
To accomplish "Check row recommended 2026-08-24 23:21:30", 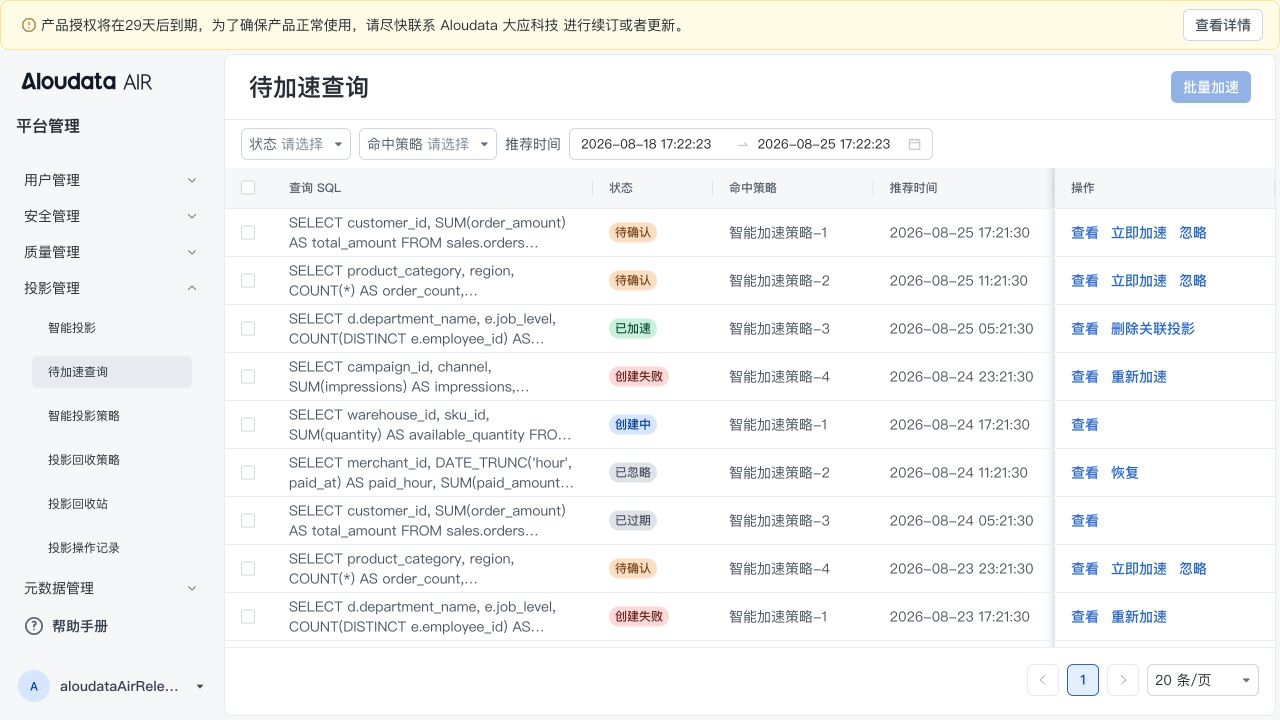I will tap(248, 376).
